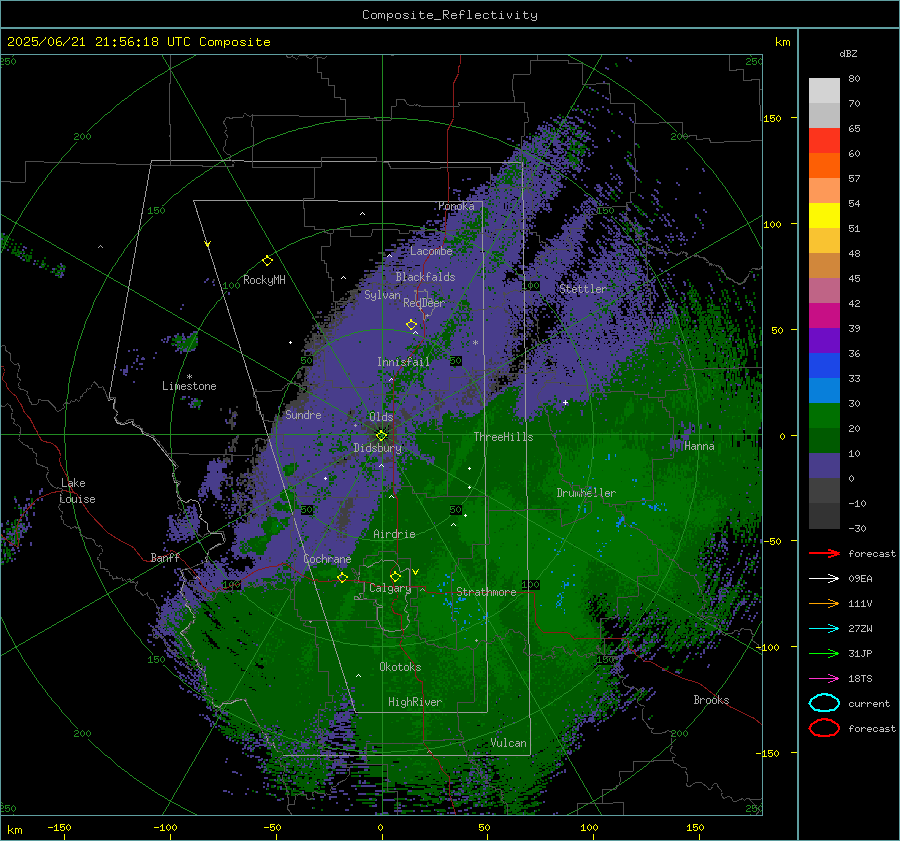Click the Olds label
Image resolution: width=900 pixels, height=841 pixels.
click(x=381, y=417)
